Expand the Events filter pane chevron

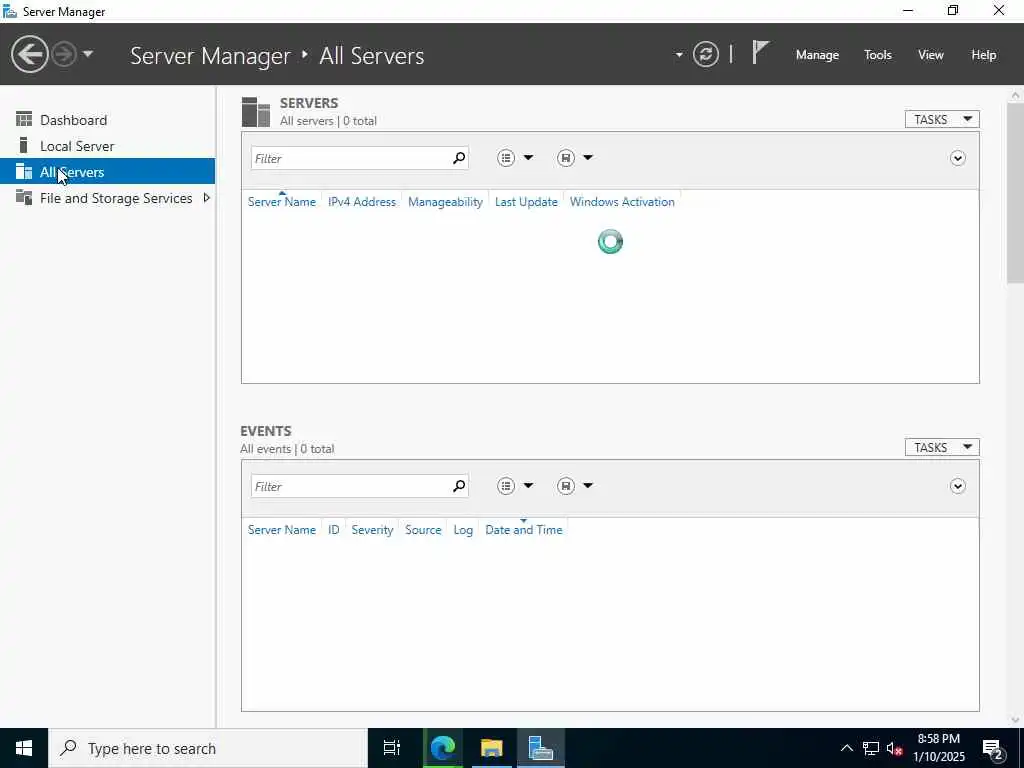pyautogui.click(x=957, y=486)
